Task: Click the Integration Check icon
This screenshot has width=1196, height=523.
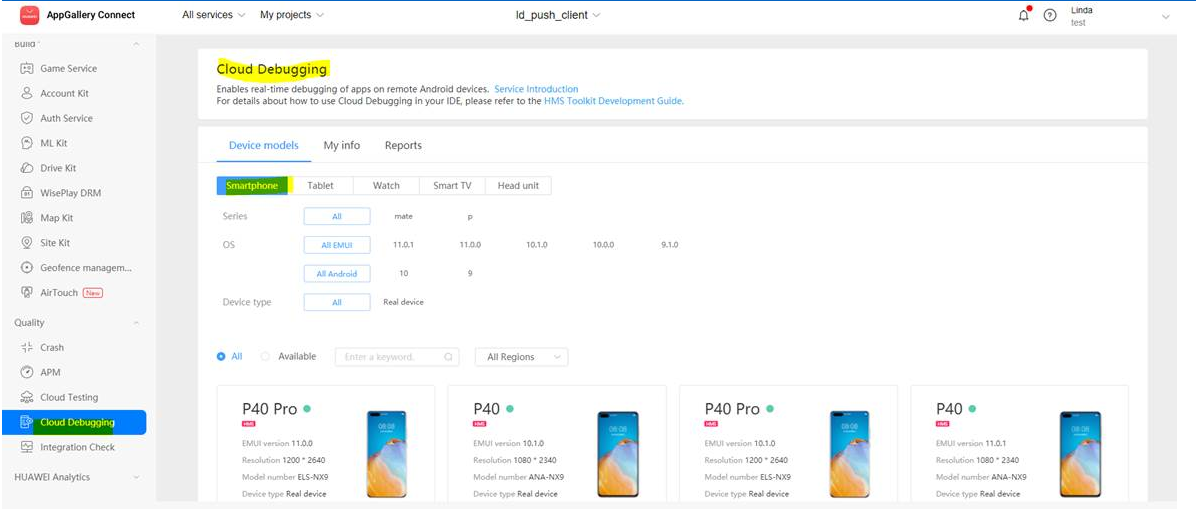Action: point(27,448)
